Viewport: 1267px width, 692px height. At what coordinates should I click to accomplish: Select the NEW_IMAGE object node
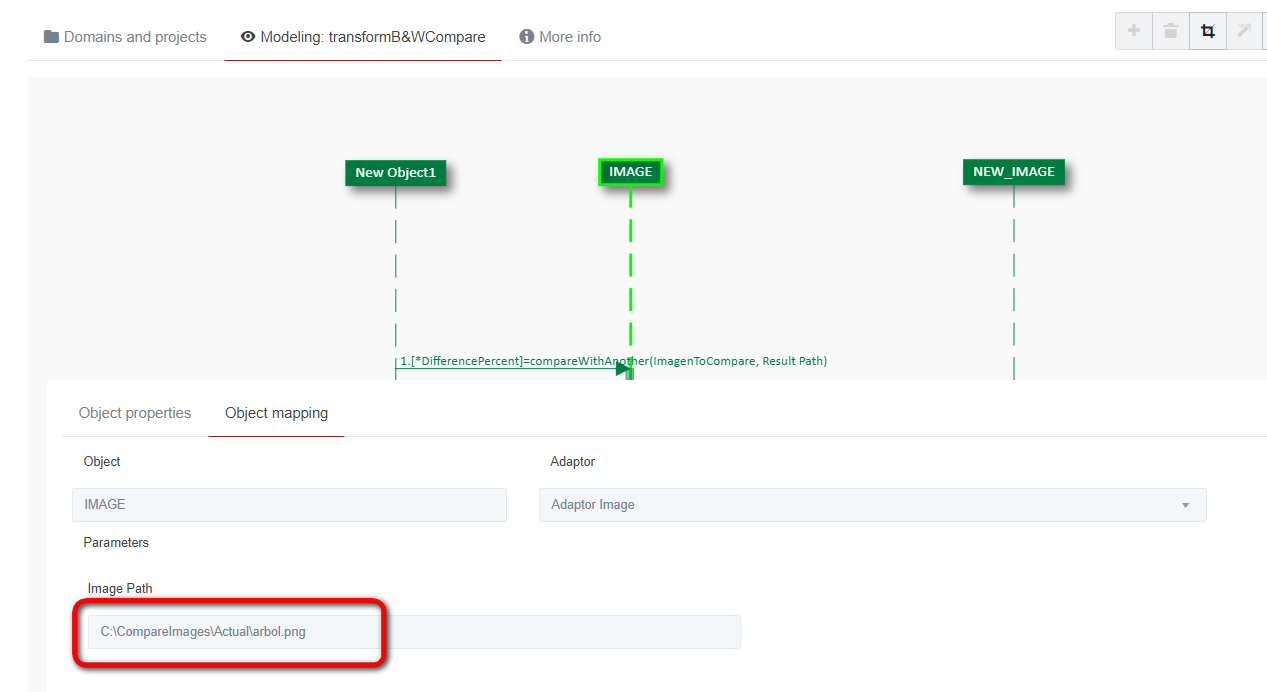click(1013, 172)
